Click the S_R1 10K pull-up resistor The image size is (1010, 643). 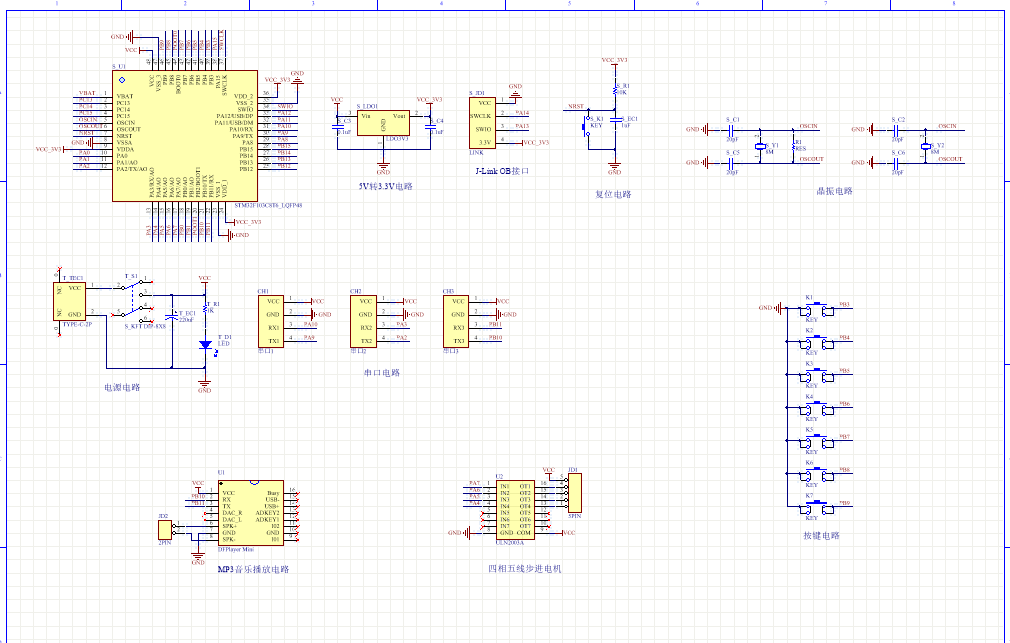coord(614,90)
